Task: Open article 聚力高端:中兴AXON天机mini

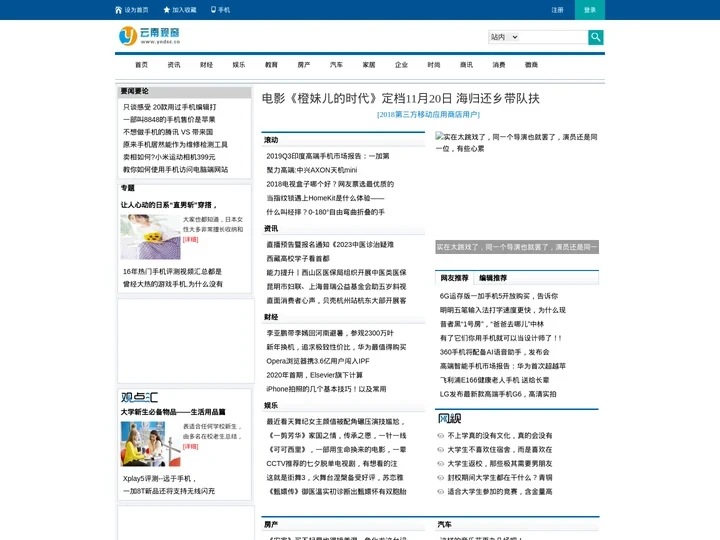Action: click(x=312, y=170)
